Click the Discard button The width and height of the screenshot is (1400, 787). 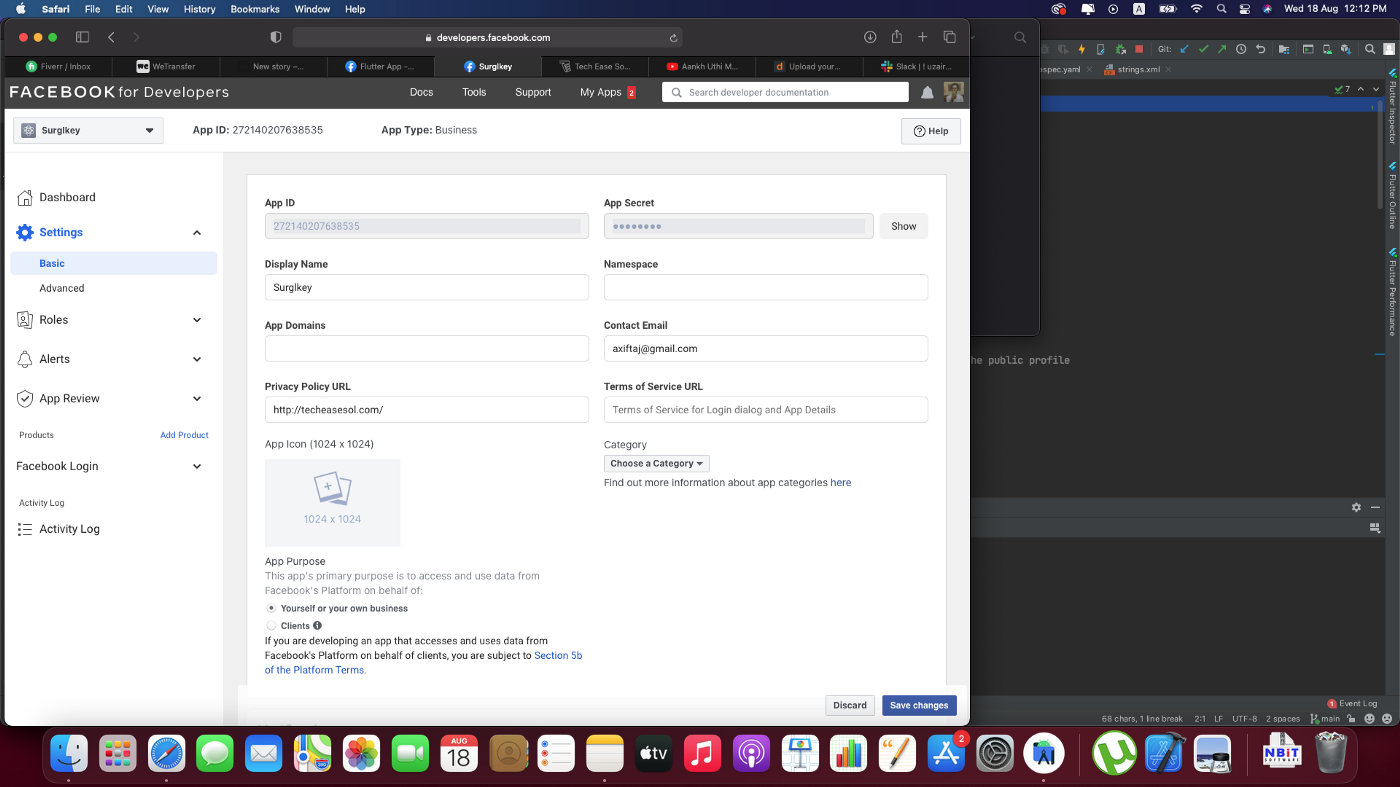point(850,705)
